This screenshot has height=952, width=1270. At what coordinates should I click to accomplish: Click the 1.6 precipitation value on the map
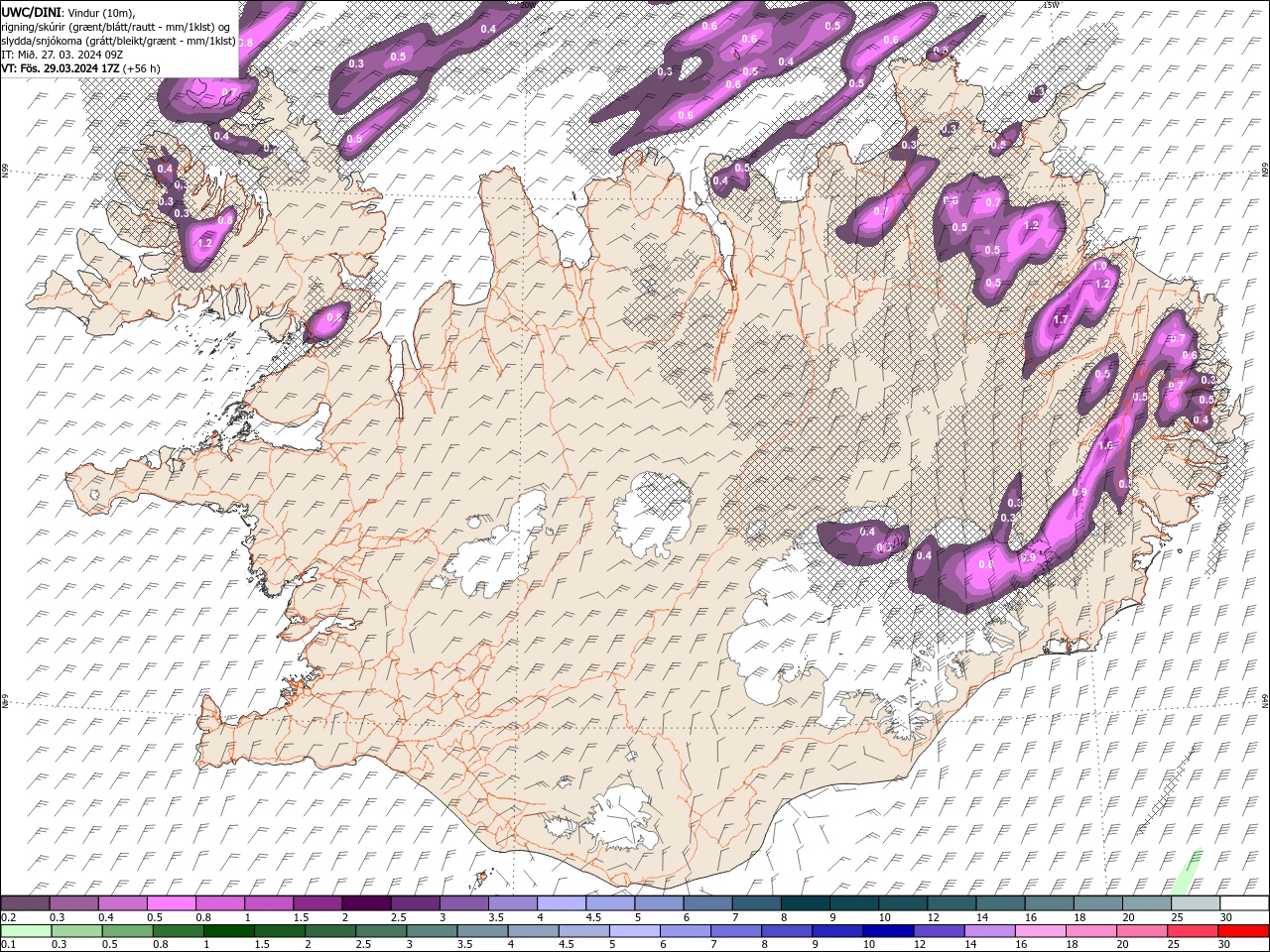tap(1105, 446)
